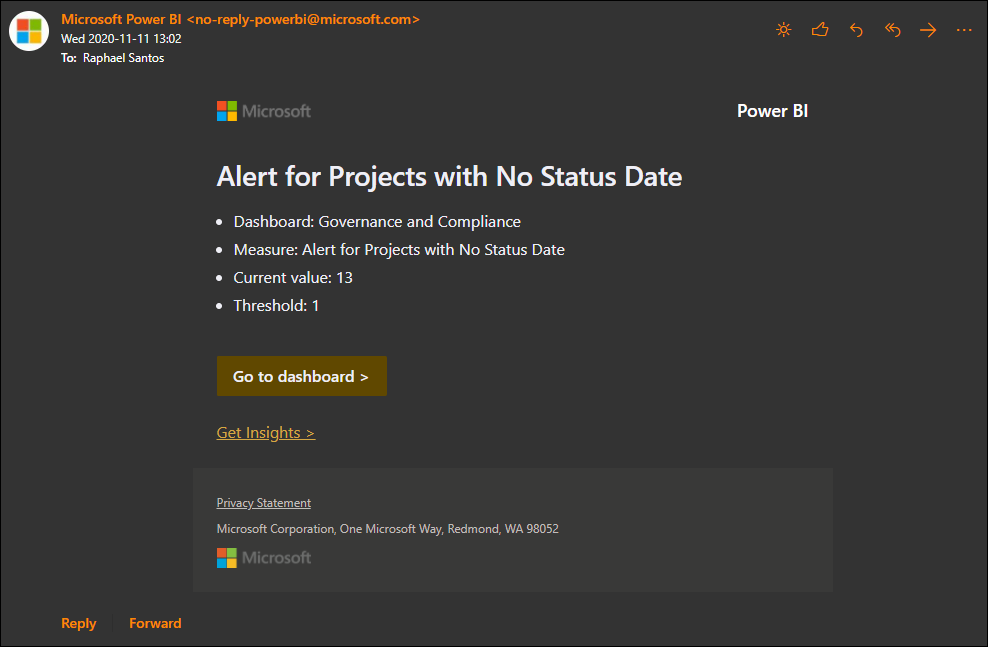Click the Microsoft logo in email header
Viewport: 988px width, 647px height.
click(264, 112)
